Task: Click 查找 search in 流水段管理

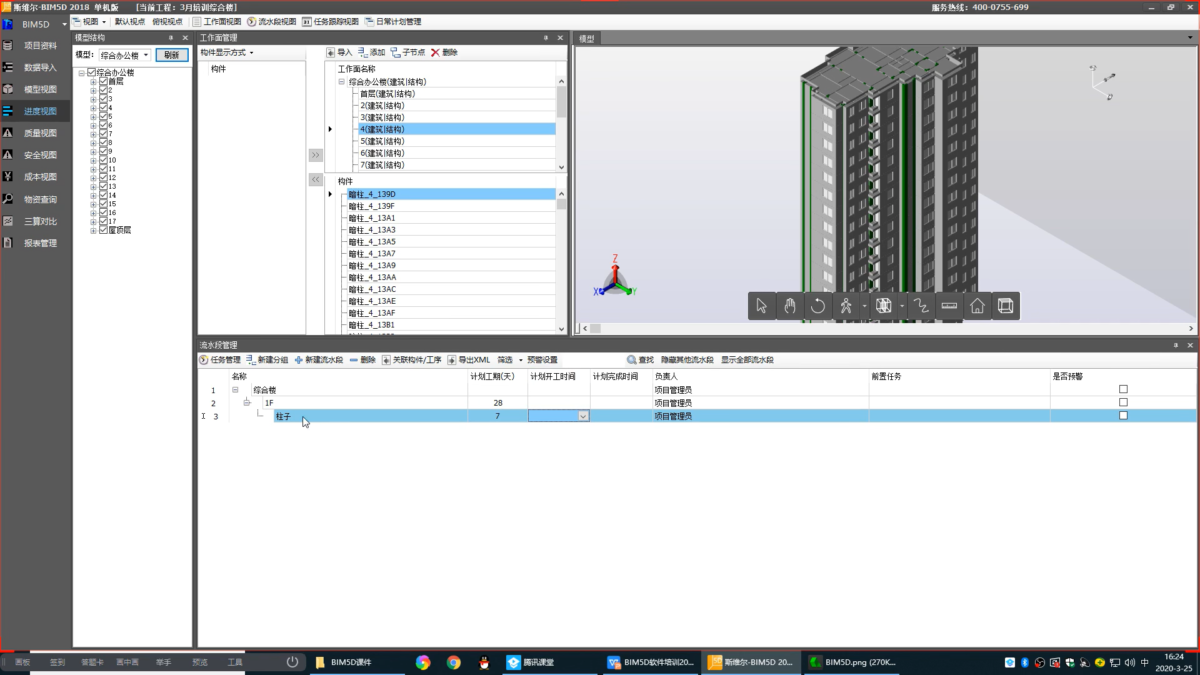Action: click(640, 360)
